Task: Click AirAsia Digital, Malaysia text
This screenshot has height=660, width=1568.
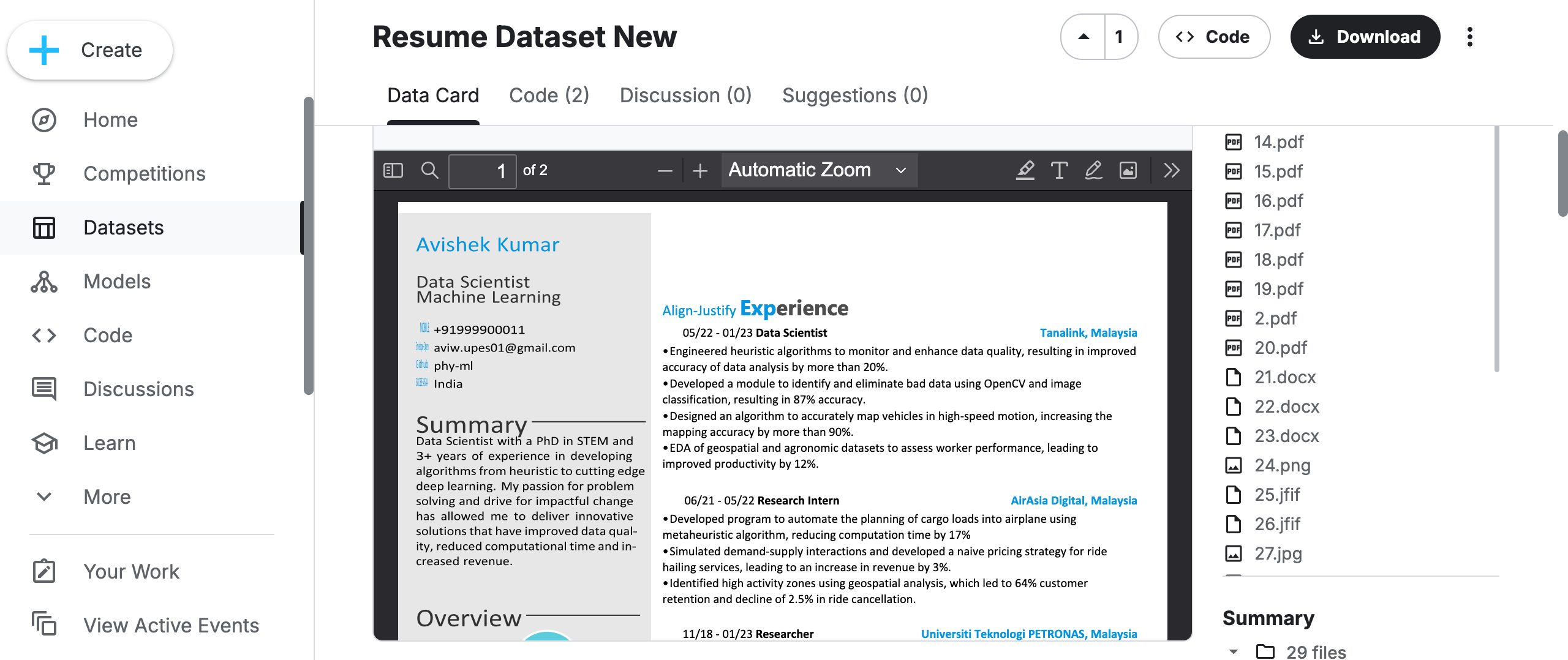Action: point(1074,500)
